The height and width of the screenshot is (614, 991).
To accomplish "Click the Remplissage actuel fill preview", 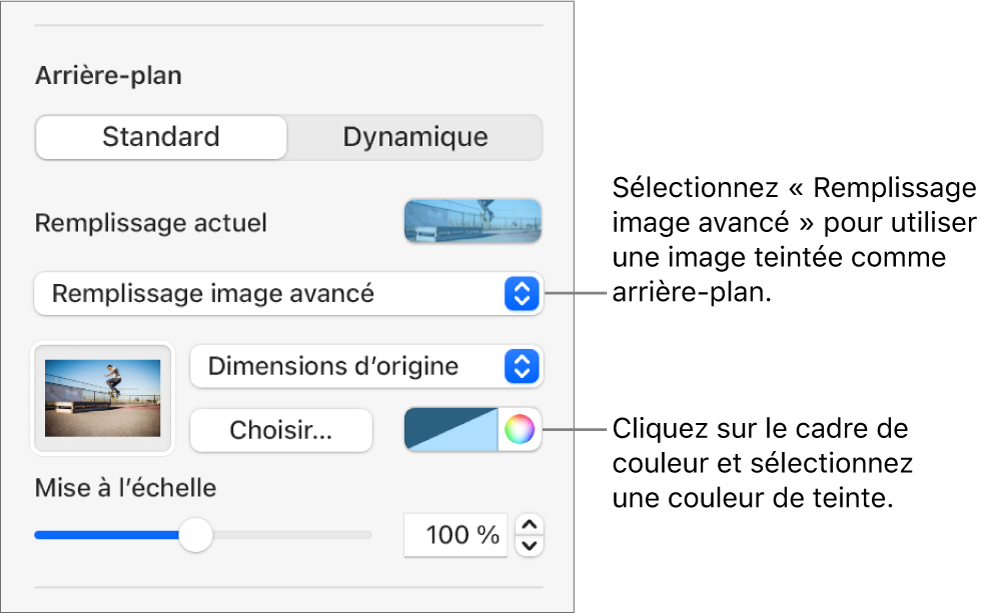I will click(472, 221).
